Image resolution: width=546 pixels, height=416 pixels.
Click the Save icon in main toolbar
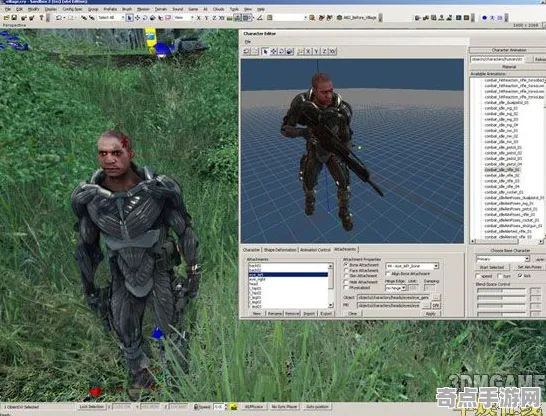tap(14, 17)
